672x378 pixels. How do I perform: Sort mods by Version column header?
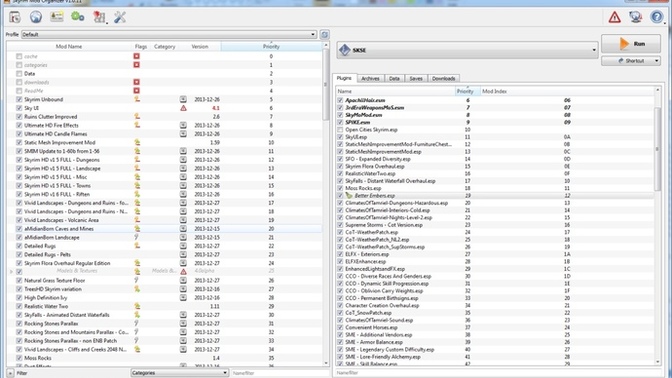pyautogui.click(x=200, y=46)
